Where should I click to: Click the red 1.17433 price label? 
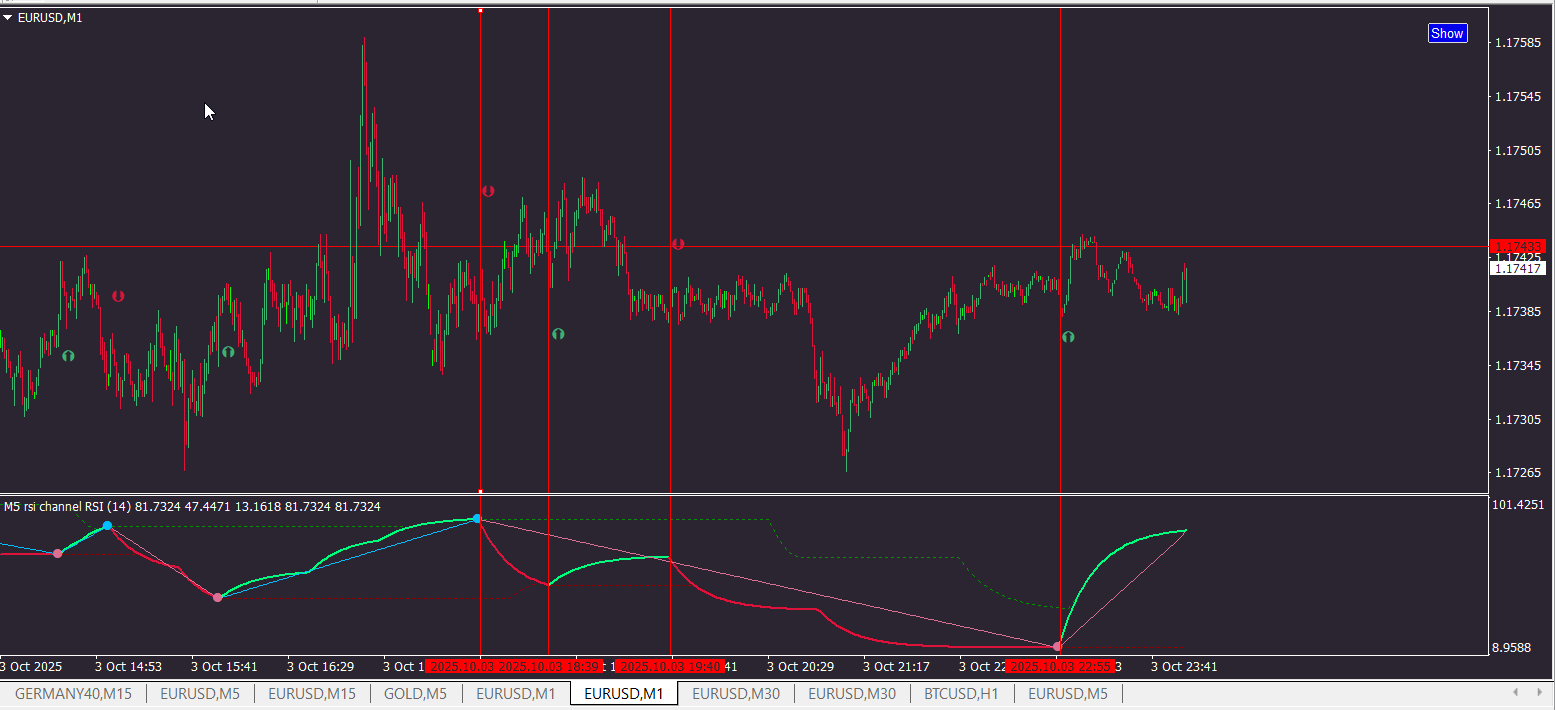[x=1518, y=246]
